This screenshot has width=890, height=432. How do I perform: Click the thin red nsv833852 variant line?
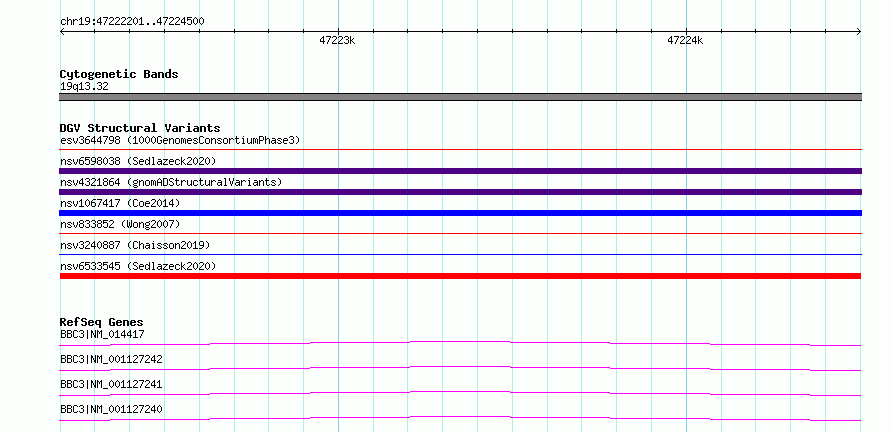(460, 234)
